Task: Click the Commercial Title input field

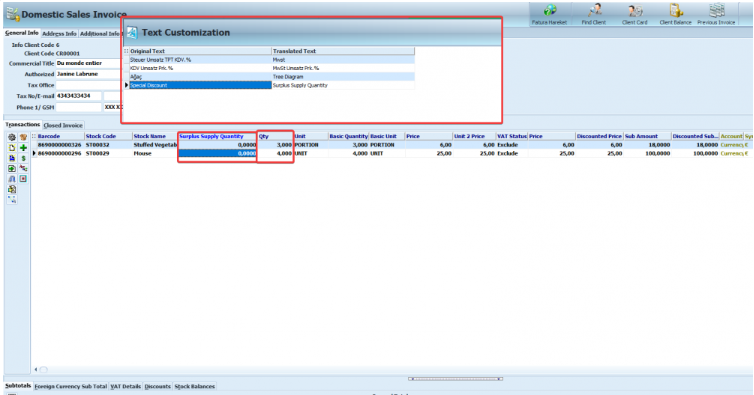Action: pyautogui.click(x=88, y=63)
